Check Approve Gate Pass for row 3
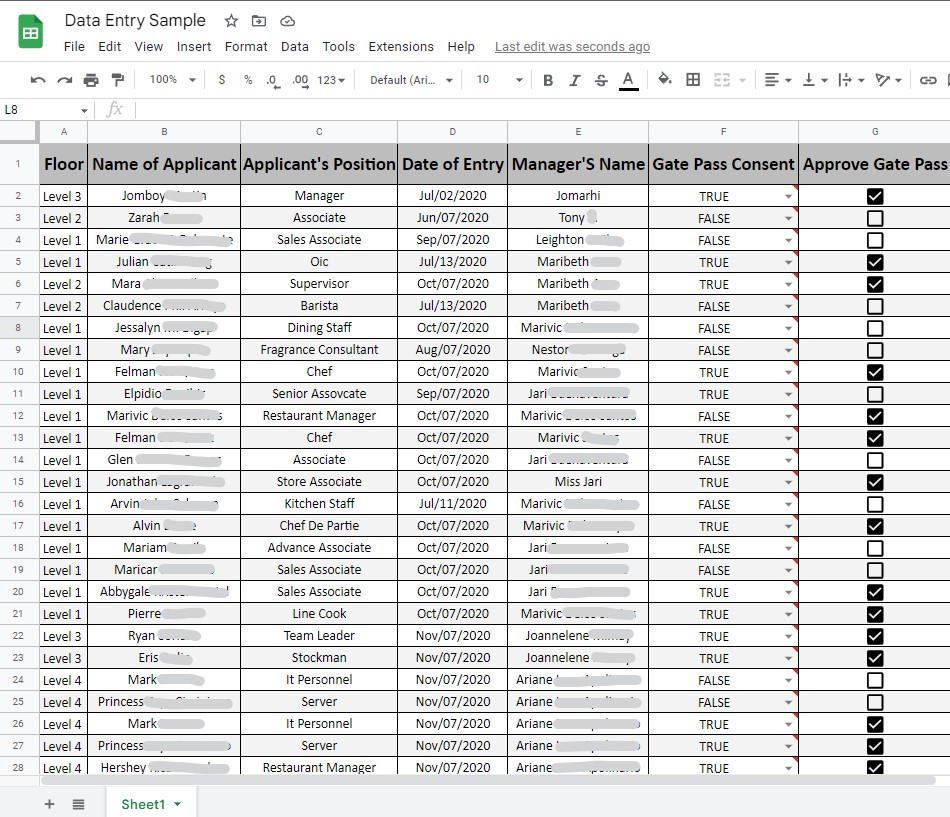 [875, 218]
